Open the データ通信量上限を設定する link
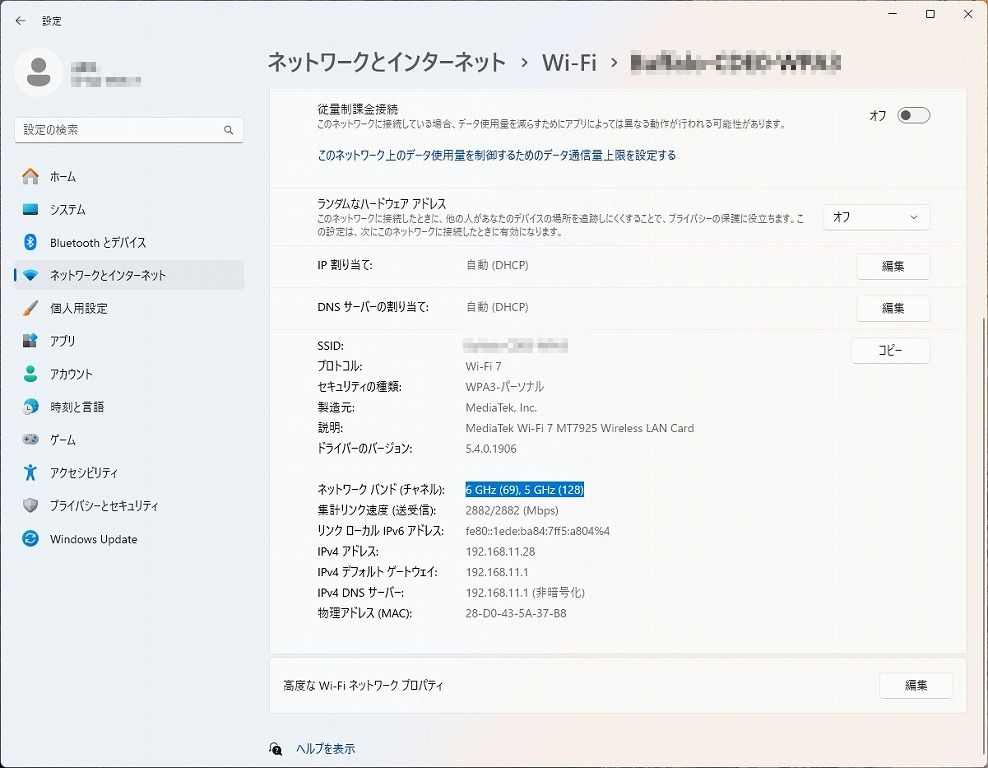This screenshot has width=988, height=768. 497,155
